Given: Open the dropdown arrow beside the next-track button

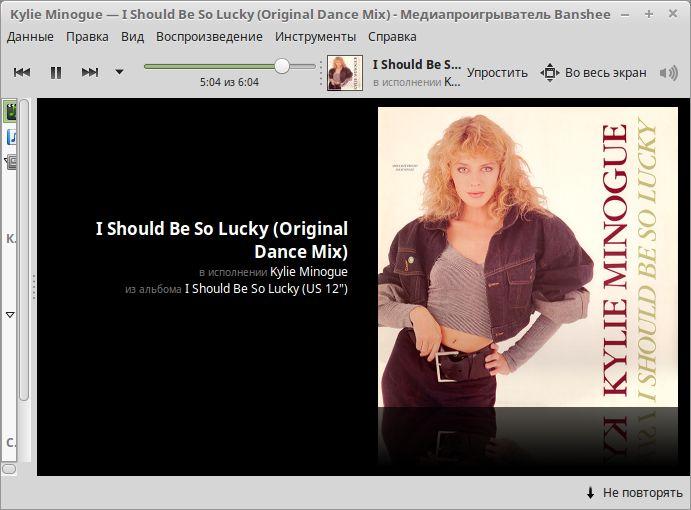Looking at the screenshot, I should (119, 72).
